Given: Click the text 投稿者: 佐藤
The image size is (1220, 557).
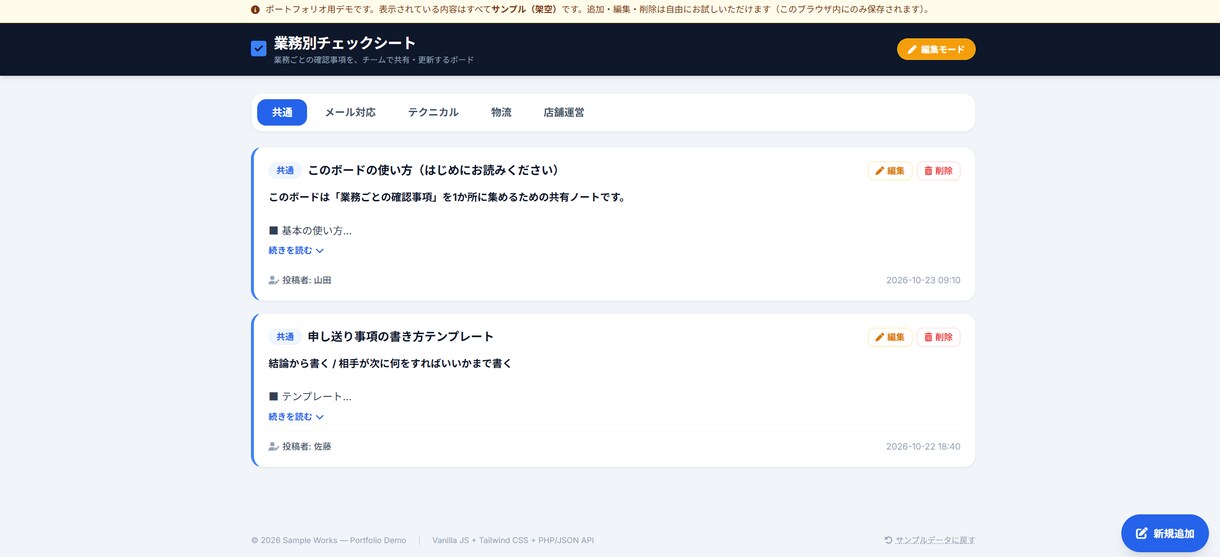Looking at the screenshot, I should tap(307, 447).
